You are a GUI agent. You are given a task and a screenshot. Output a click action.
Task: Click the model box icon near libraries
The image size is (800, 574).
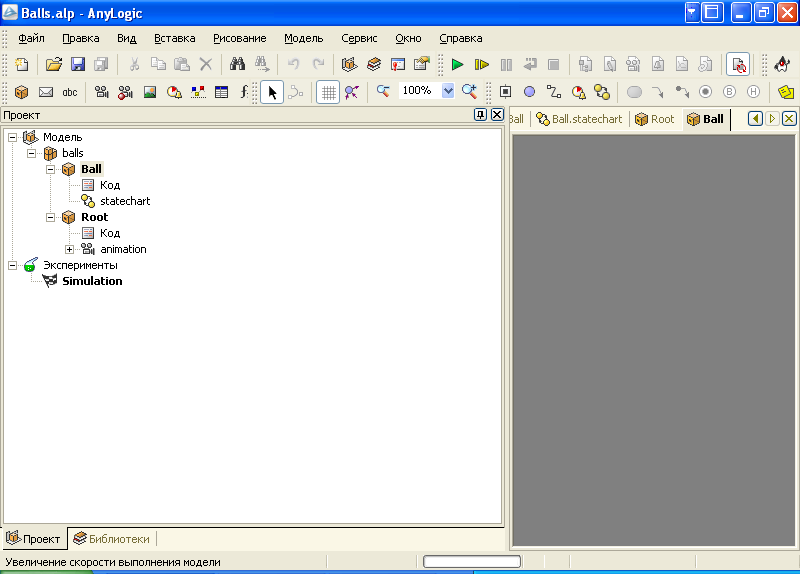[349, 64]
